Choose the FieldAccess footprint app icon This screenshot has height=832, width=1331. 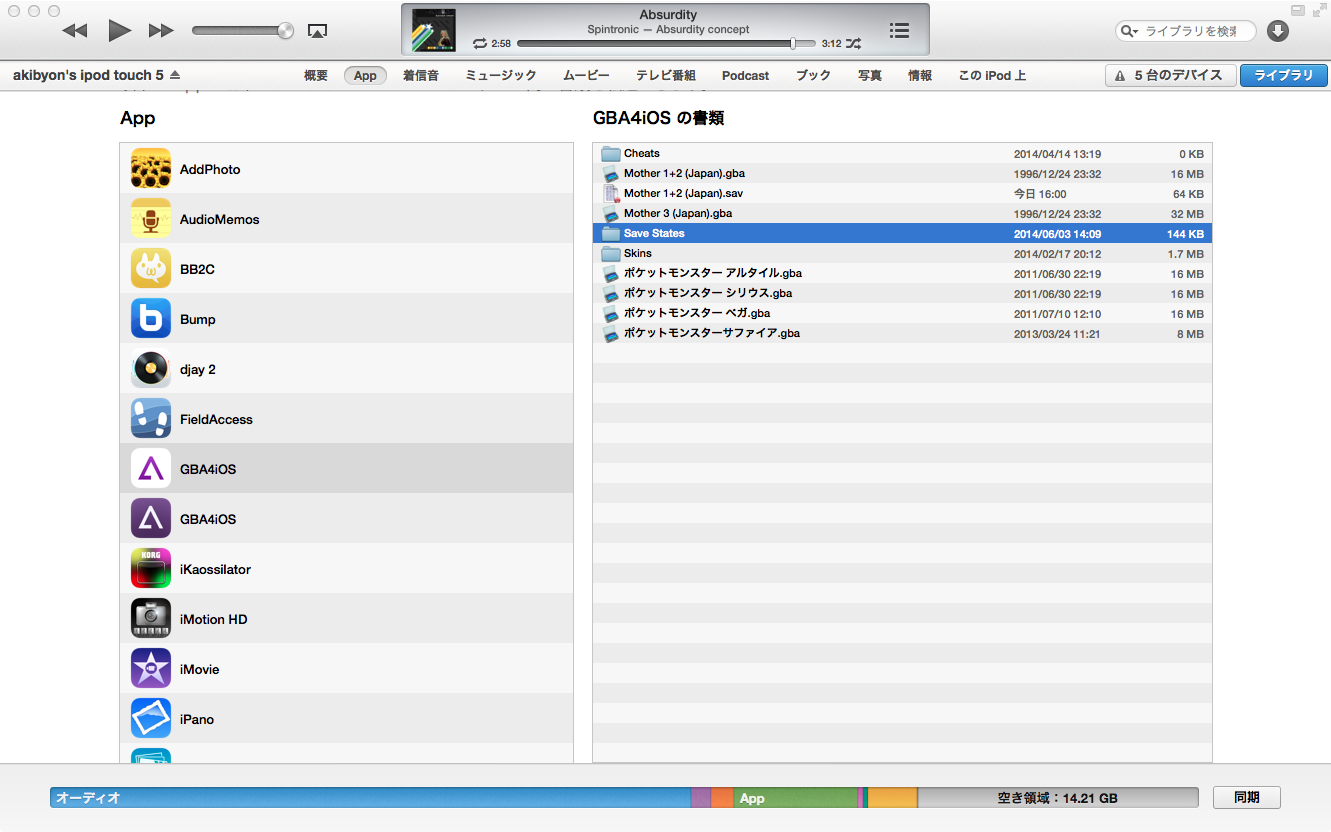(151, 419)
